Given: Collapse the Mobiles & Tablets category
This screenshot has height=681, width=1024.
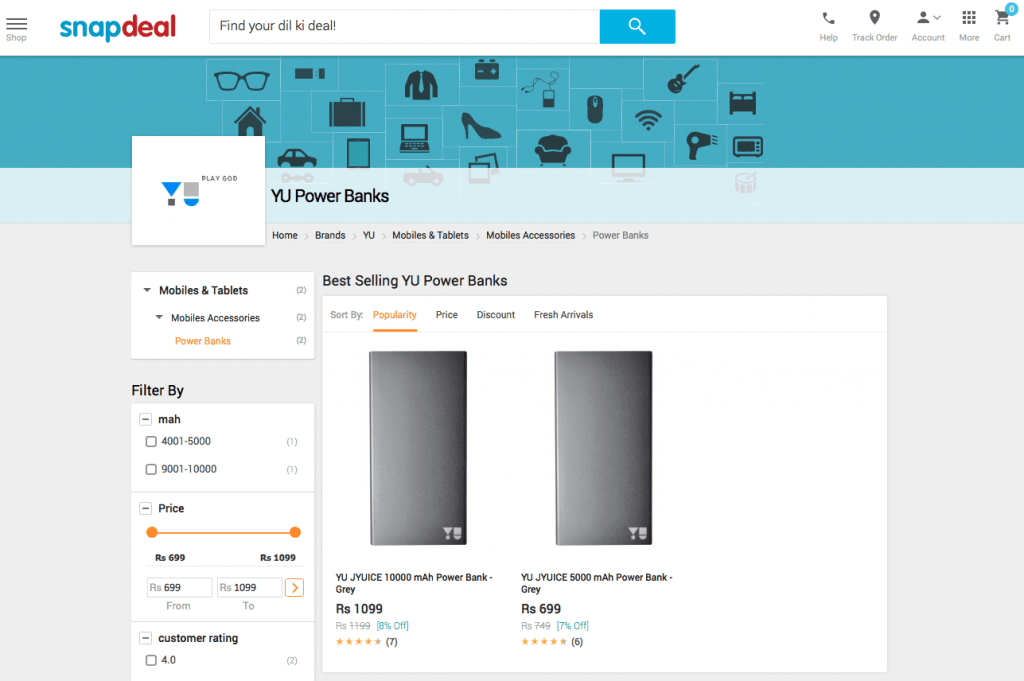Looking at the screenshot, I should point(147,290).
